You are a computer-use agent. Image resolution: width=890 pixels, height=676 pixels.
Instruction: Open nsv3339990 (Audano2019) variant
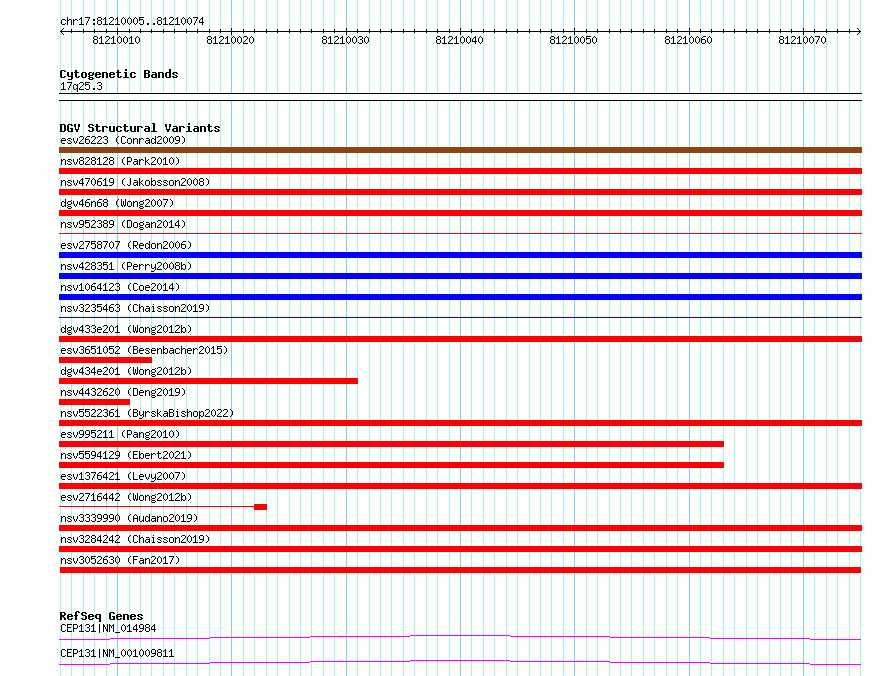pyautogui.click(x=129, y=518)
